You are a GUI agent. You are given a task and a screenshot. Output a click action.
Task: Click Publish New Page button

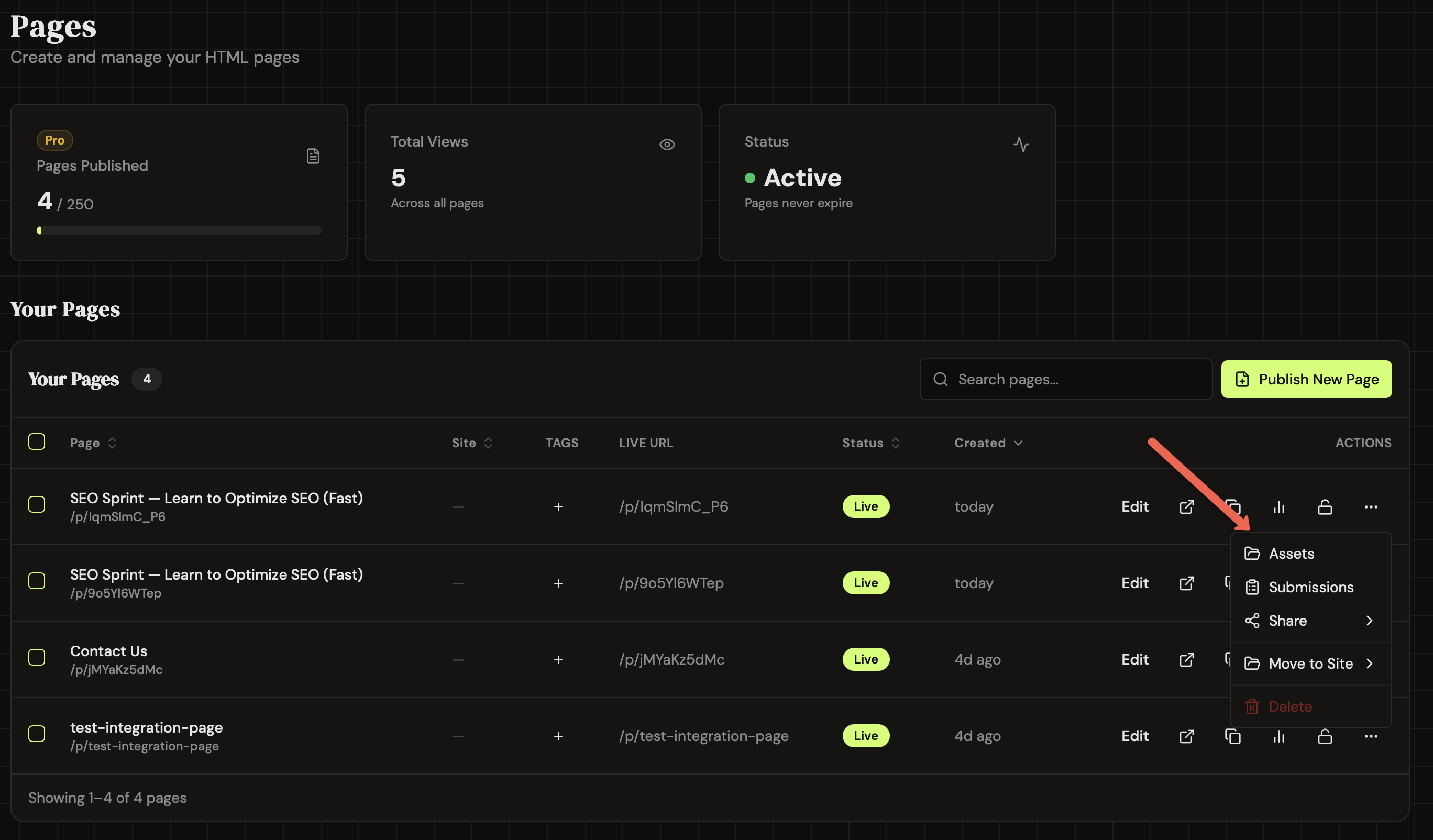click(1306, 379)
